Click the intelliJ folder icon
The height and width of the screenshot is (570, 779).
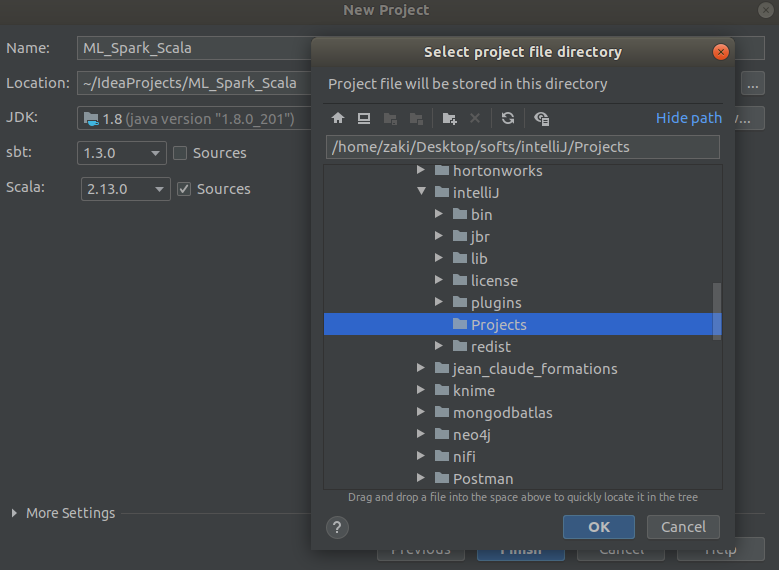click(442, 192)
